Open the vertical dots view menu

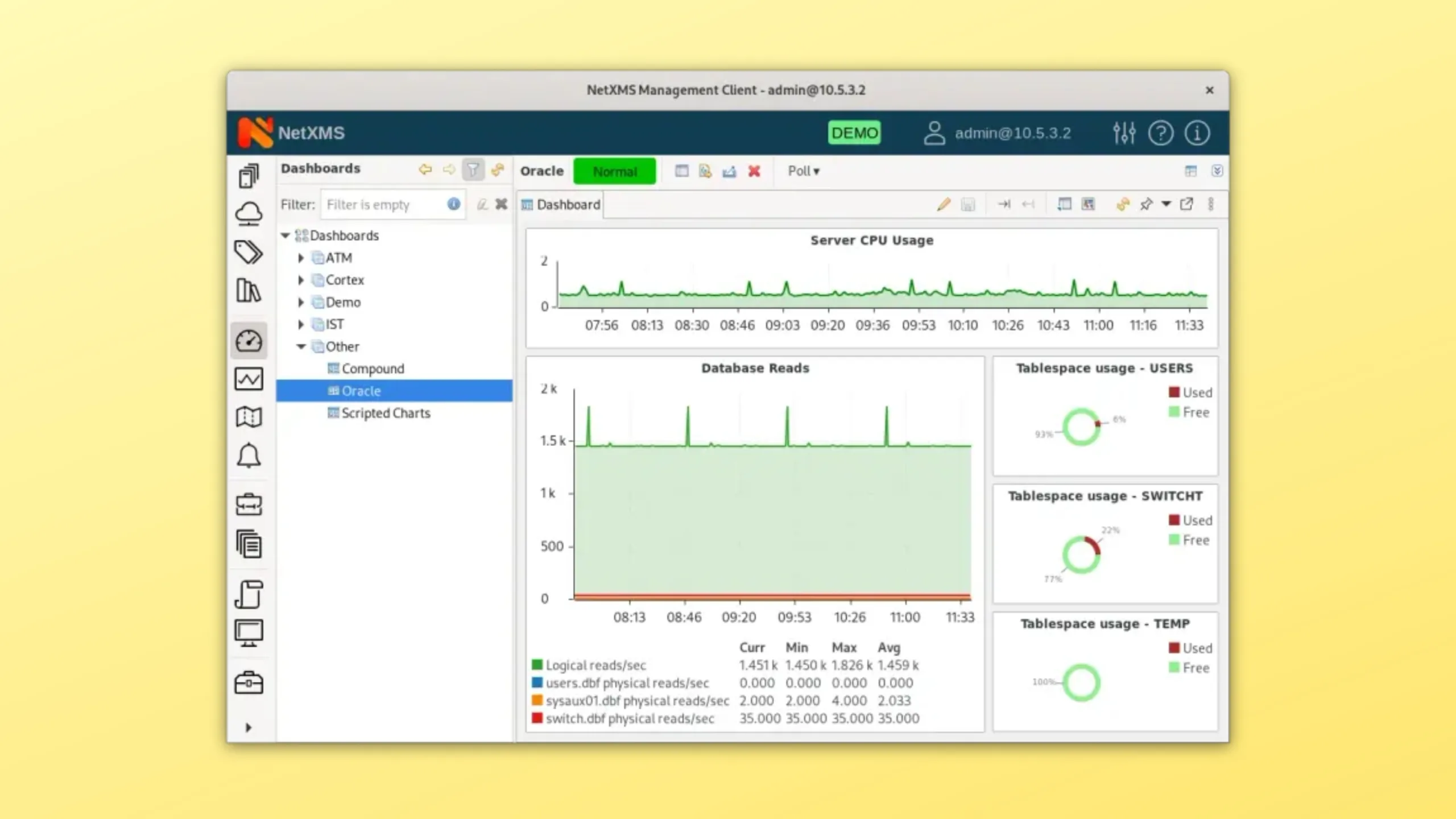click(1211, 204)
